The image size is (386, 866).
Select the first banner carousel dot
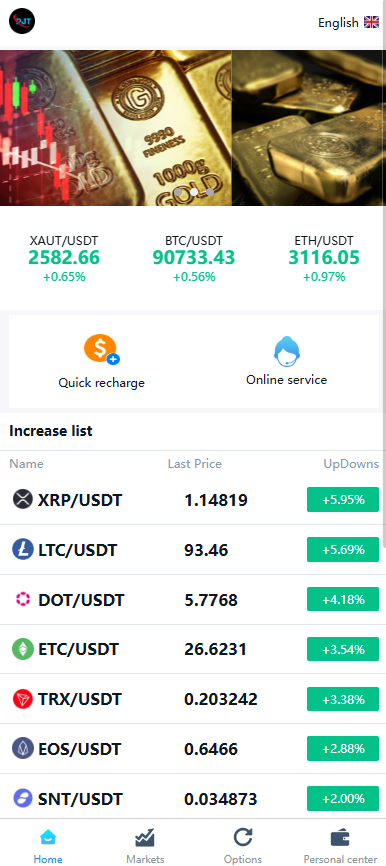pyautogui.click(x=178, y=192)
